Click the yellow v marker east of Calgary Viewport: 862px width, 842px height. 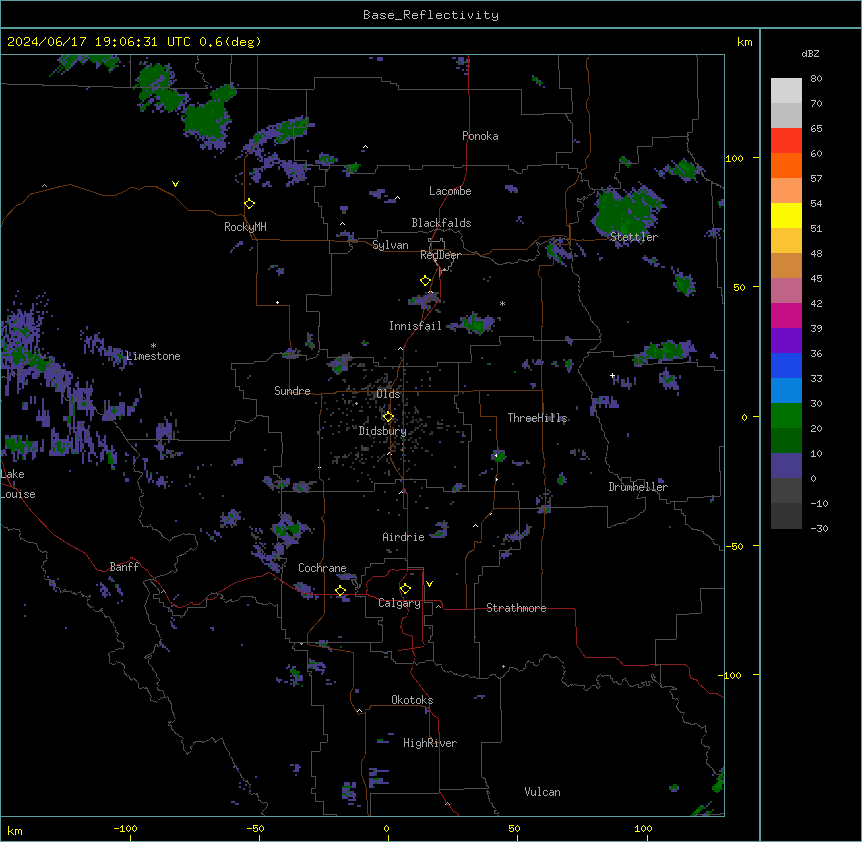[429, 584]
